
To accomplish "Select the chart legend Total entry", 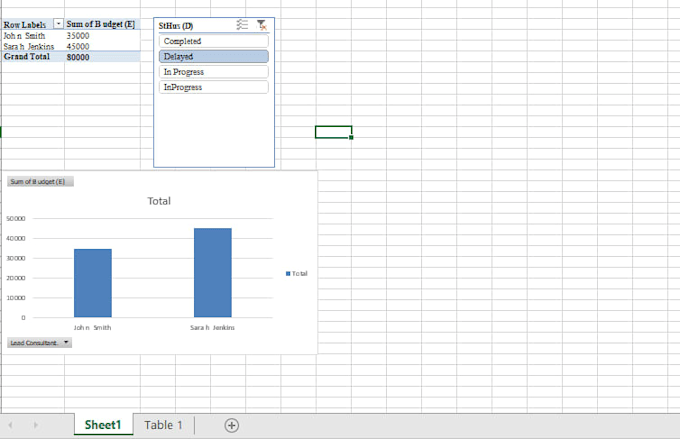I will pos(297,273).
